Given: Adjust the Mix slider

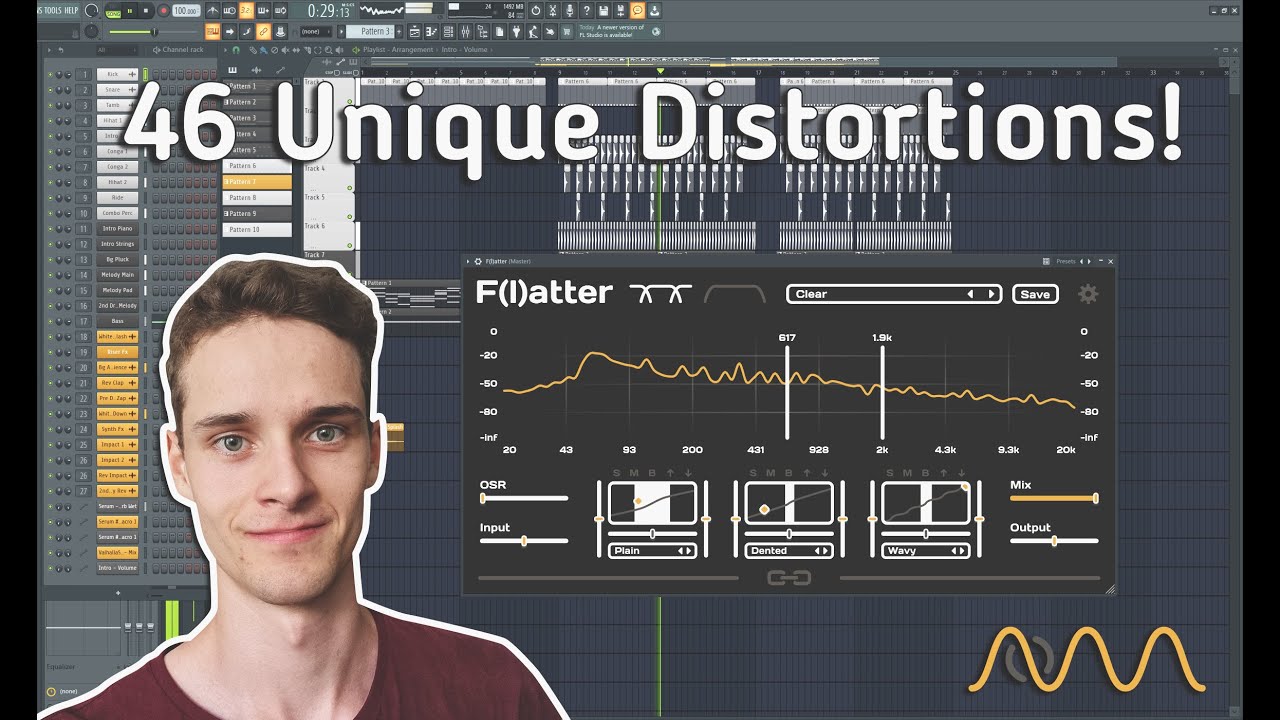Looking at the screenshot, I should pyautogui.click(x=1054, y=498).
